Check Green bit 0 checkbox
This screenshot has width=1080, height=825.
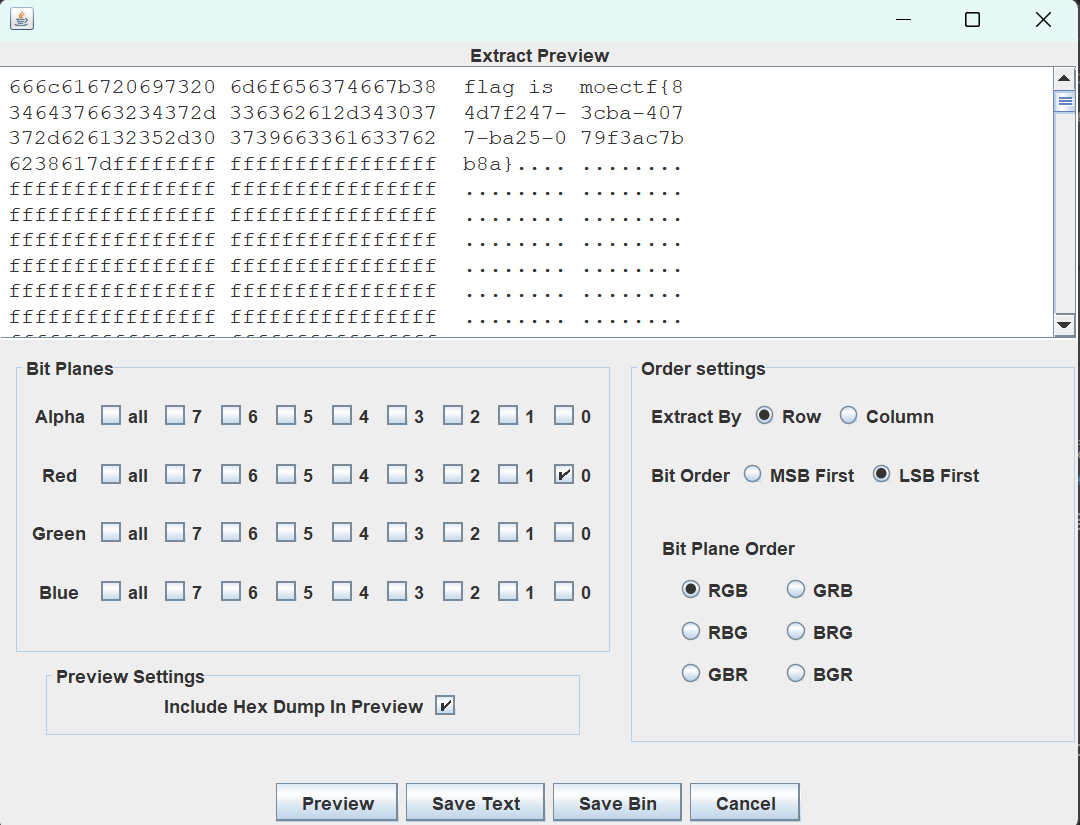(564, 533)
